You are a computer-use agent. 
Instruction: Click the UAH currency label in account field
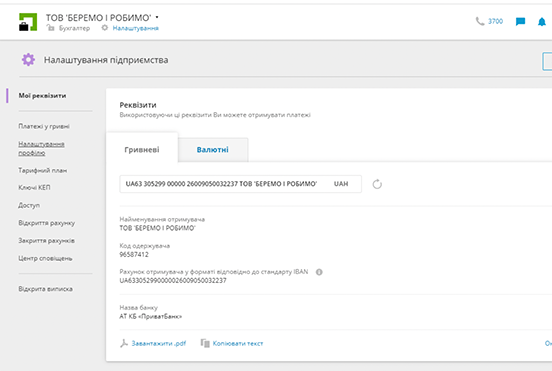(341, 184)
